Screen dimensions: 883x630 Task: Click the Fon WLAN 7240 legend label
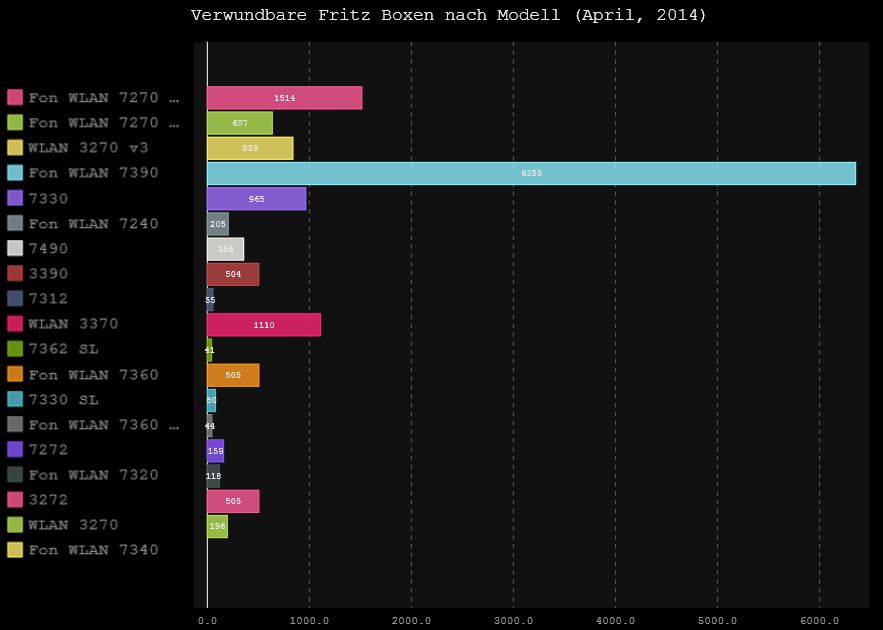tap(93, 223)
